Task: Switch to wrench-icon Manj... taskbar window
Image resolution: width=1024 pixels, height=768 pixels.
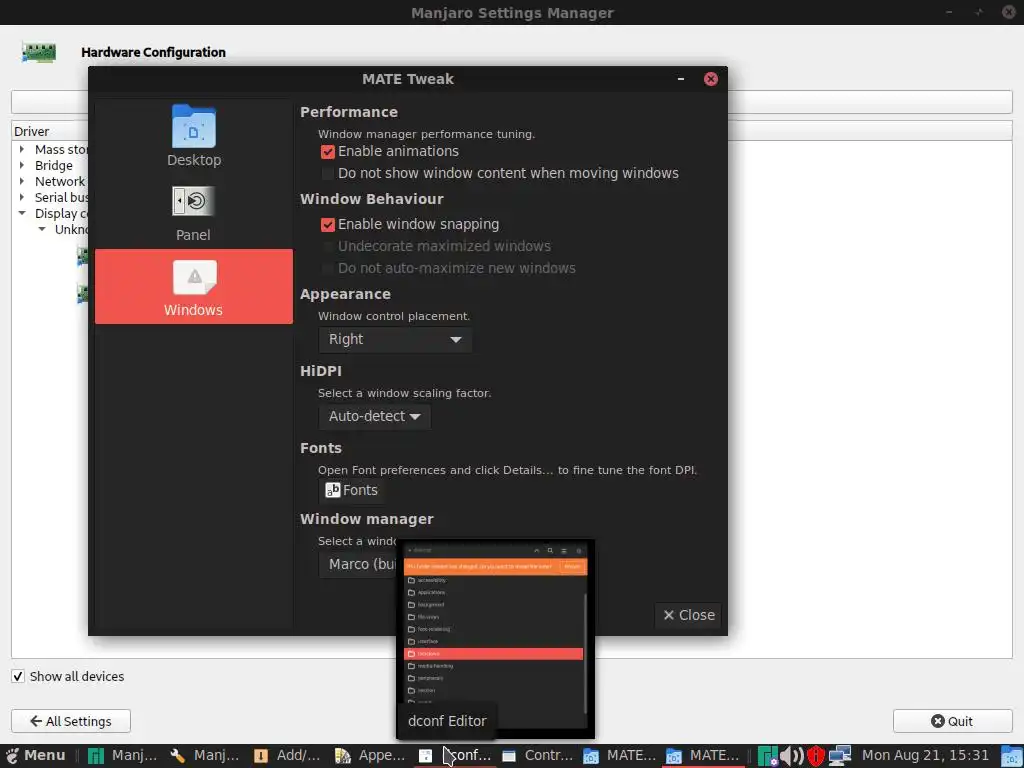Action: click(x=204, y=756)
